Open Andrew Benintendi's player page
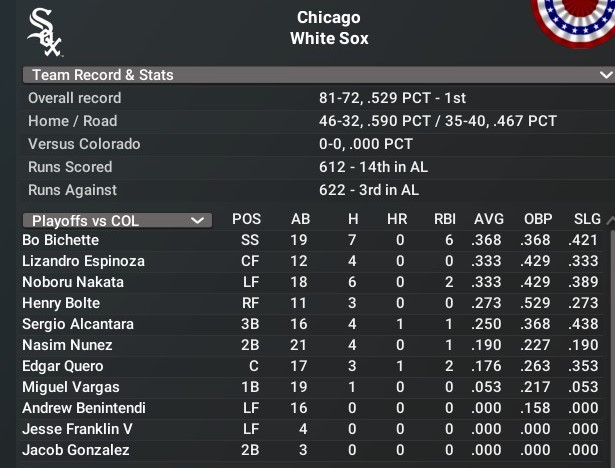 click(x=83, y=408)
